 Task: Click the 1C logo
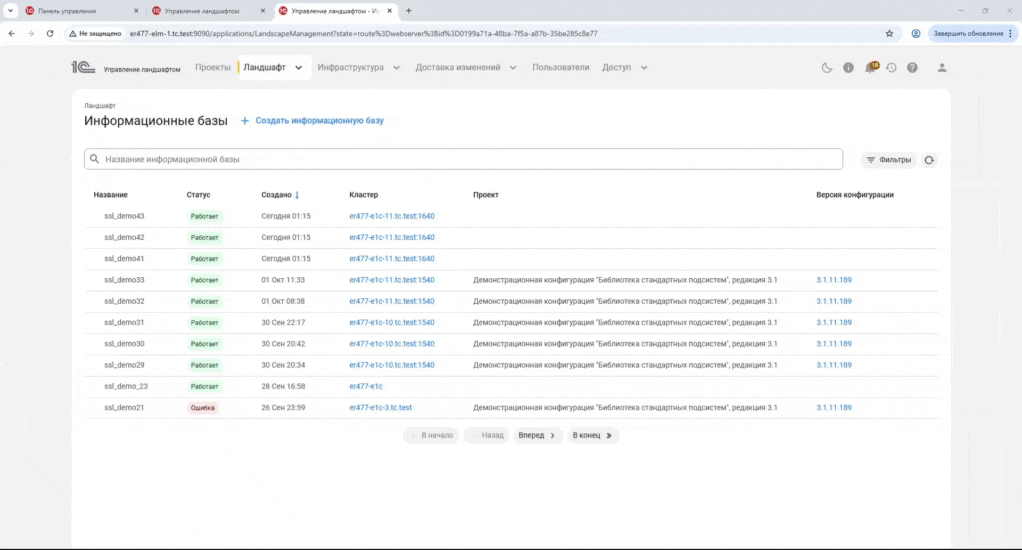click(x=83, y=67)
